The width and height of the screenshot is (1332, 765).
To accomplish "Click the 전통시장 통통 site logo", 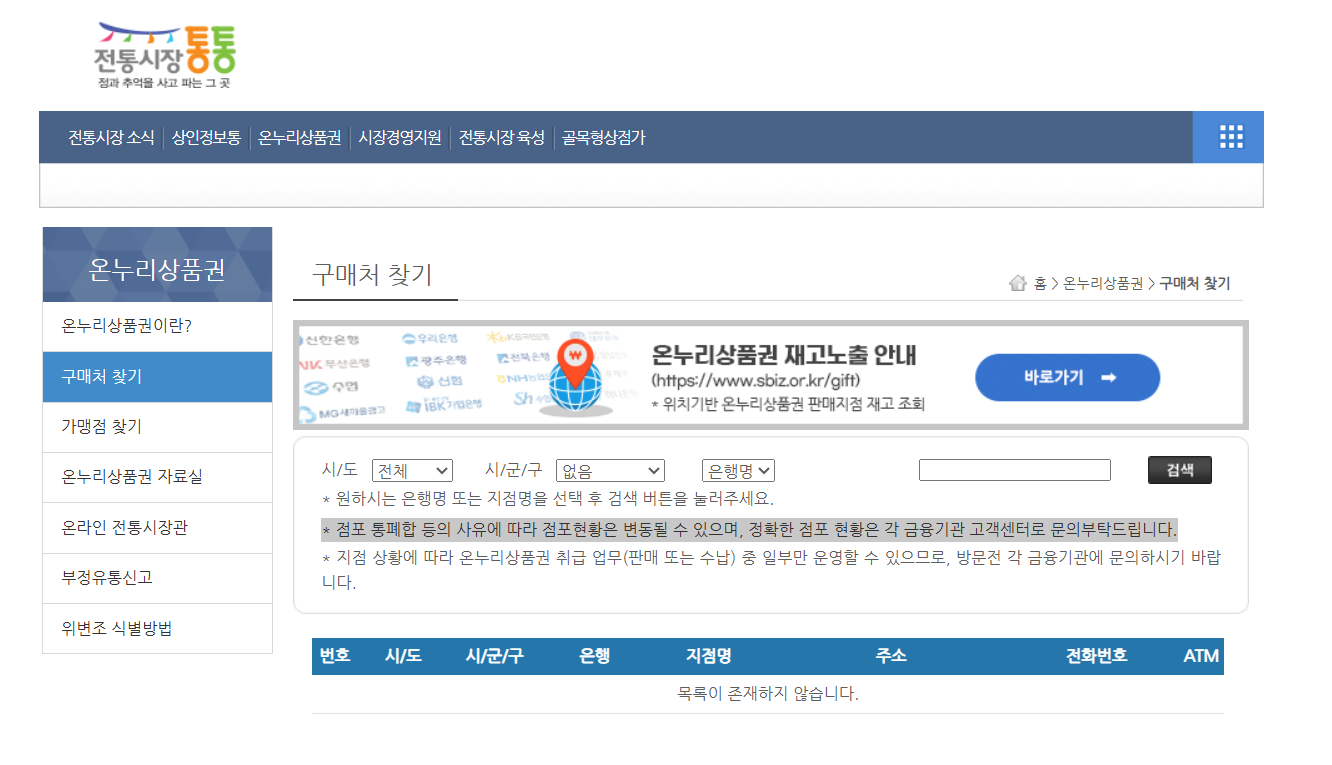I will [x=166, y=56].
